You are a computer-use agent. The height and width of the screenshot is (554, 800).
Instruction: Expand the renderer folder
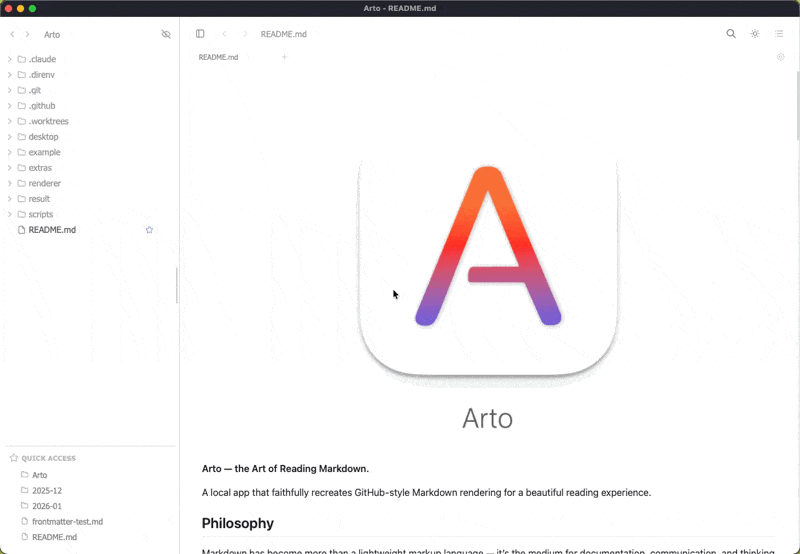[9, 183]
